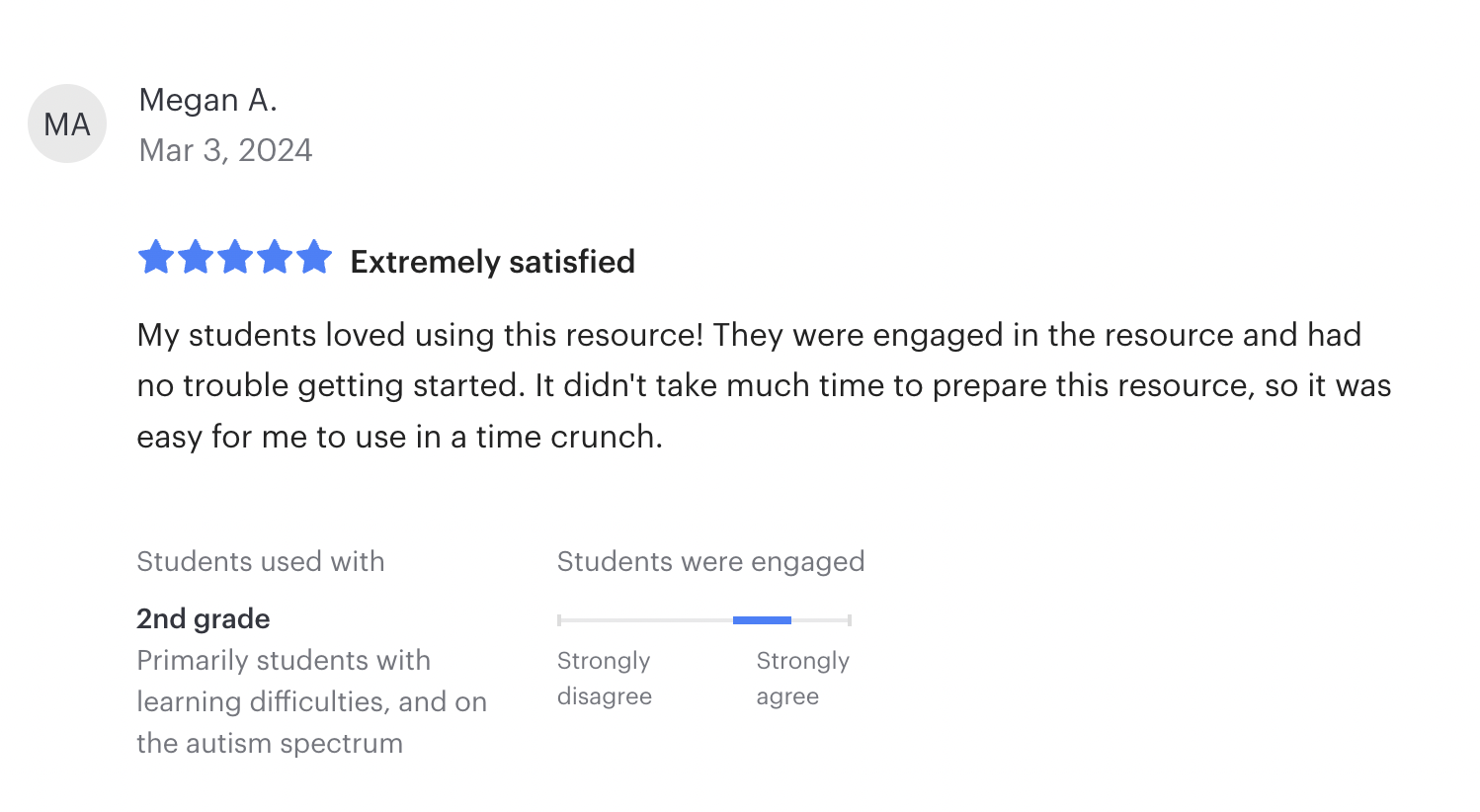Click the "Students used with" heading
1480x812 pixels.
[x=261, y=561]
